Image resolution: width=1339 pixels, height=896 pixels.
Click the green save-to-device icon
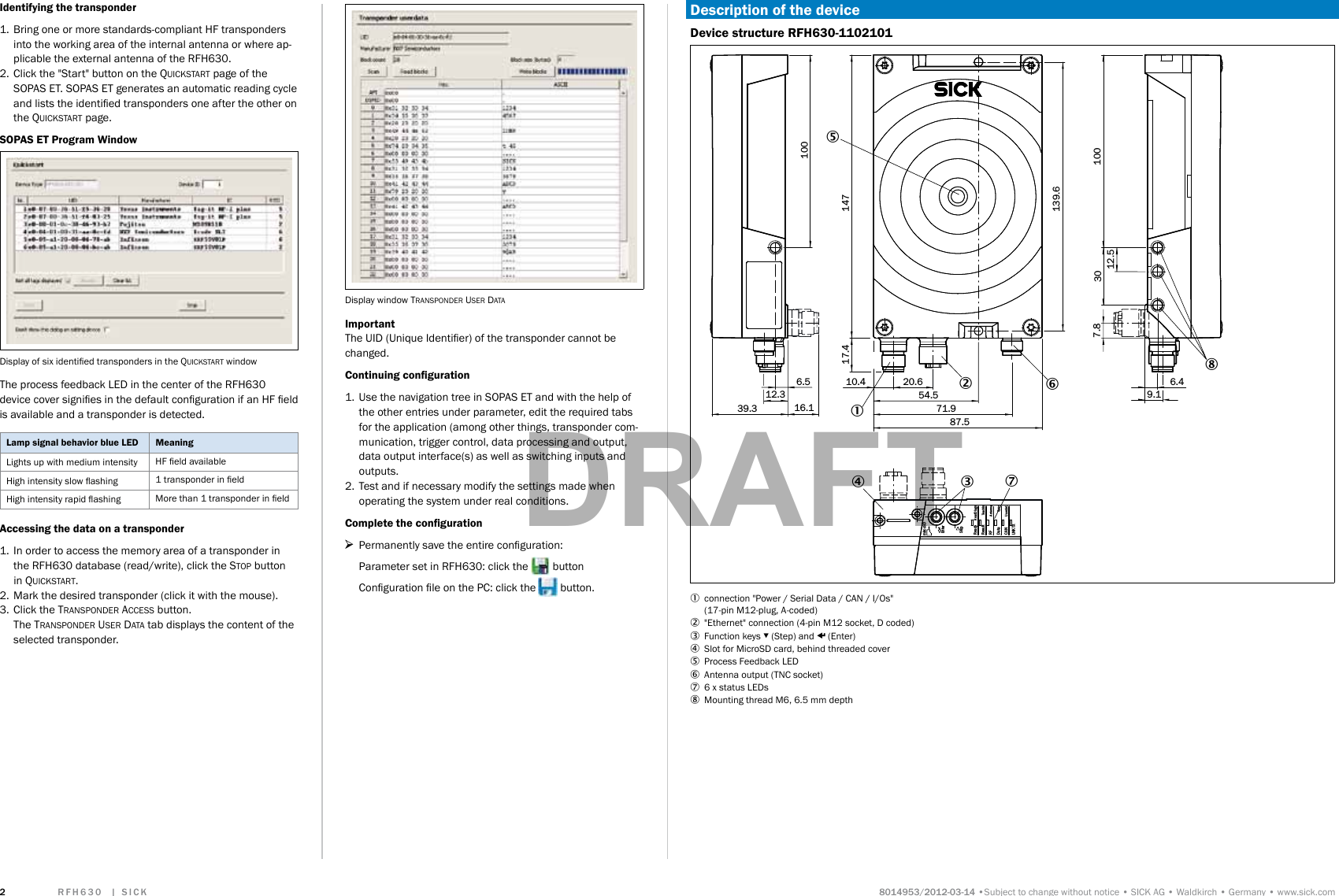tap(540, 566)
